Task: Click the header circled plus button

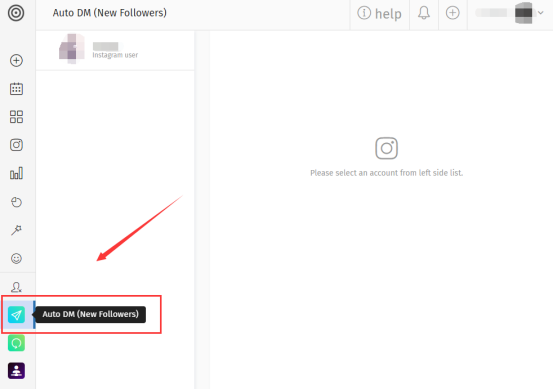Action: [x=452, y=13]
